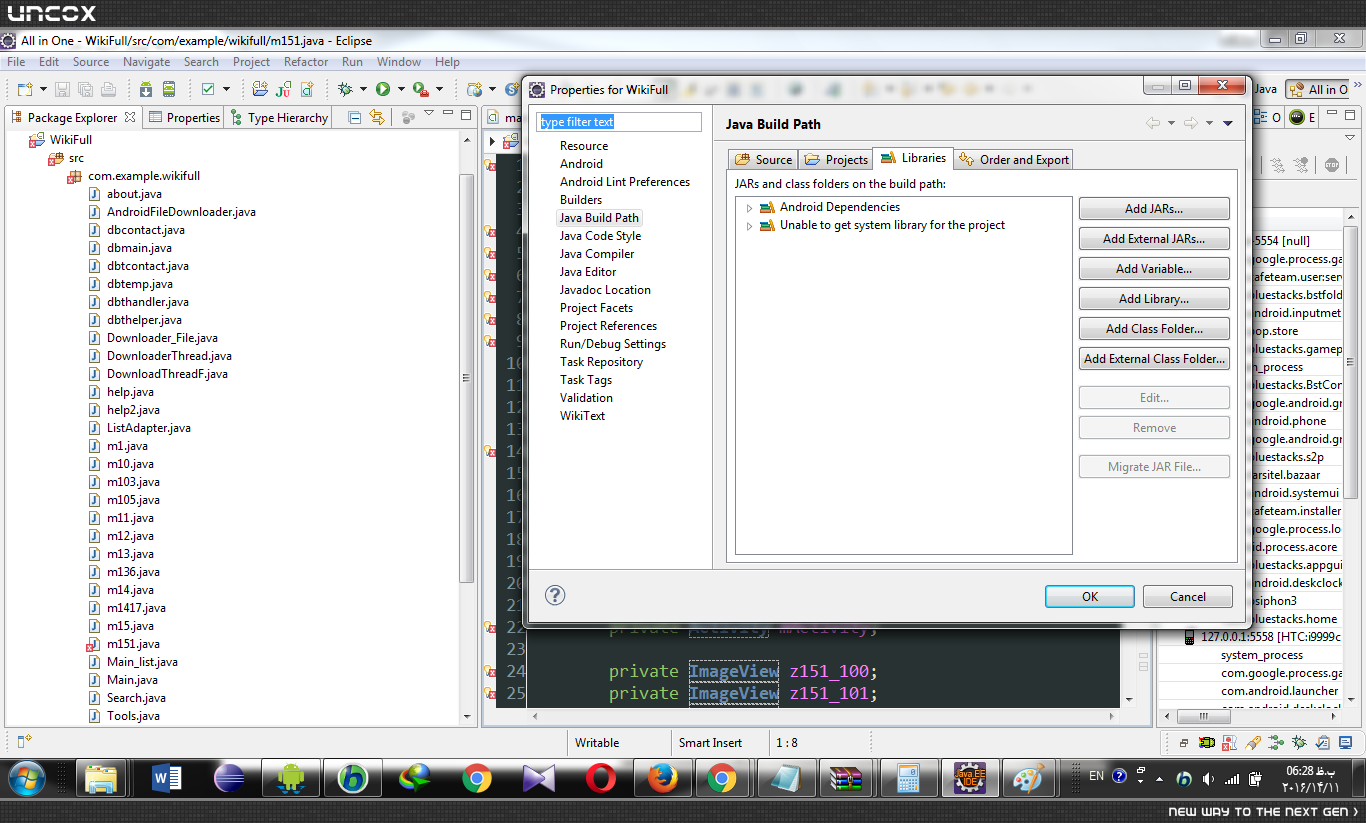Click the green Run button icon

pos(382,89)
